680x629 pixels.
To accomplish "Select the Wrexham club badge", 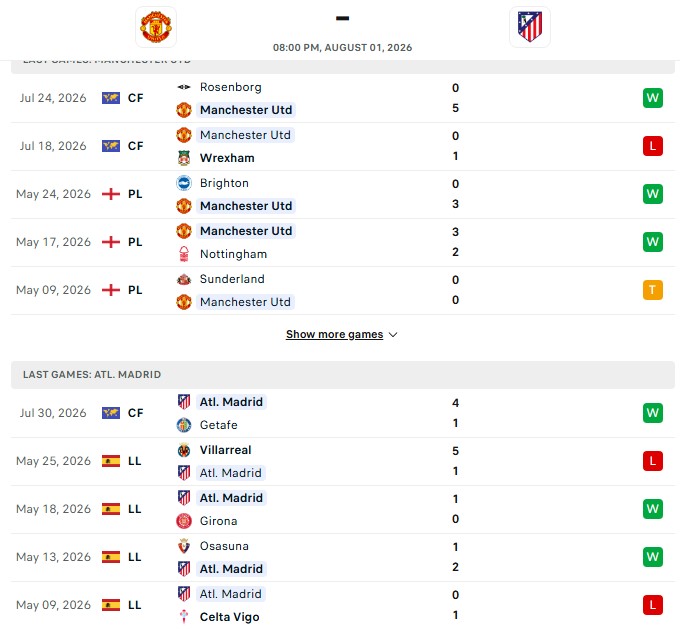I will [x=184, y=158].
